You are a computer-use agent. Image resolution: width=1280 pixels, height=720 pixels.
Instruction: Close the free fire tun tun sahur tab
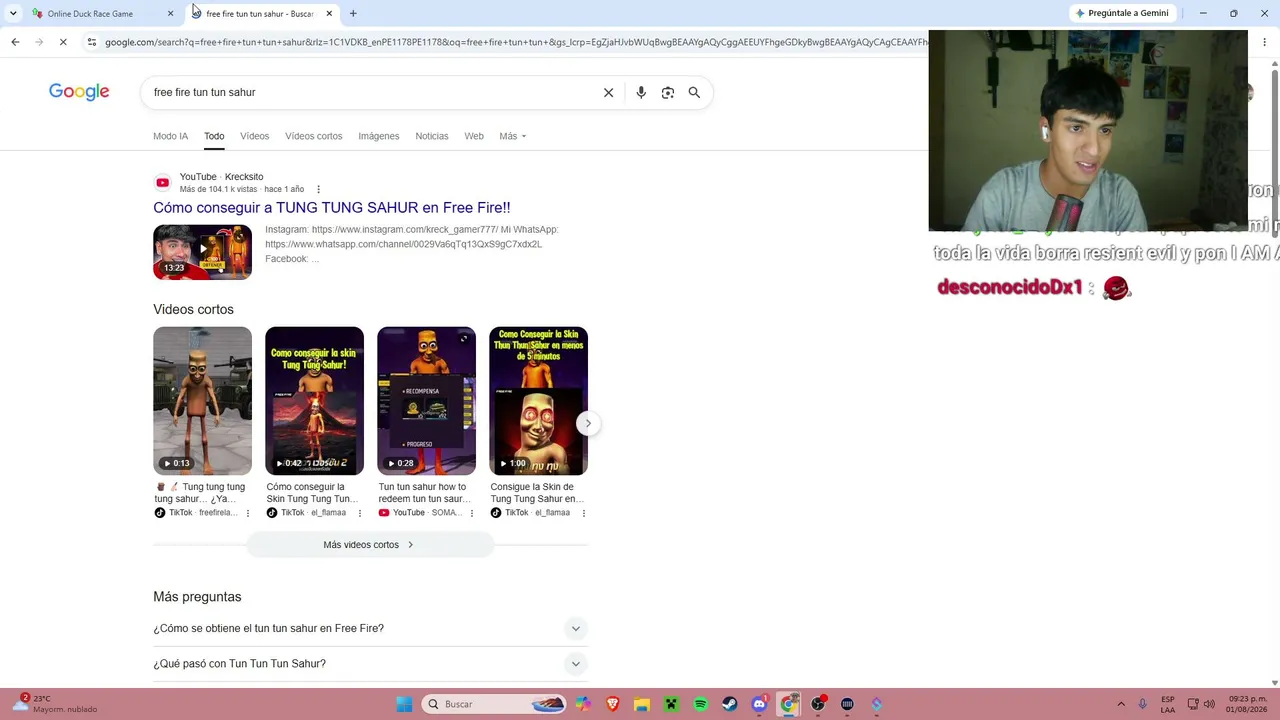(329, 14)
